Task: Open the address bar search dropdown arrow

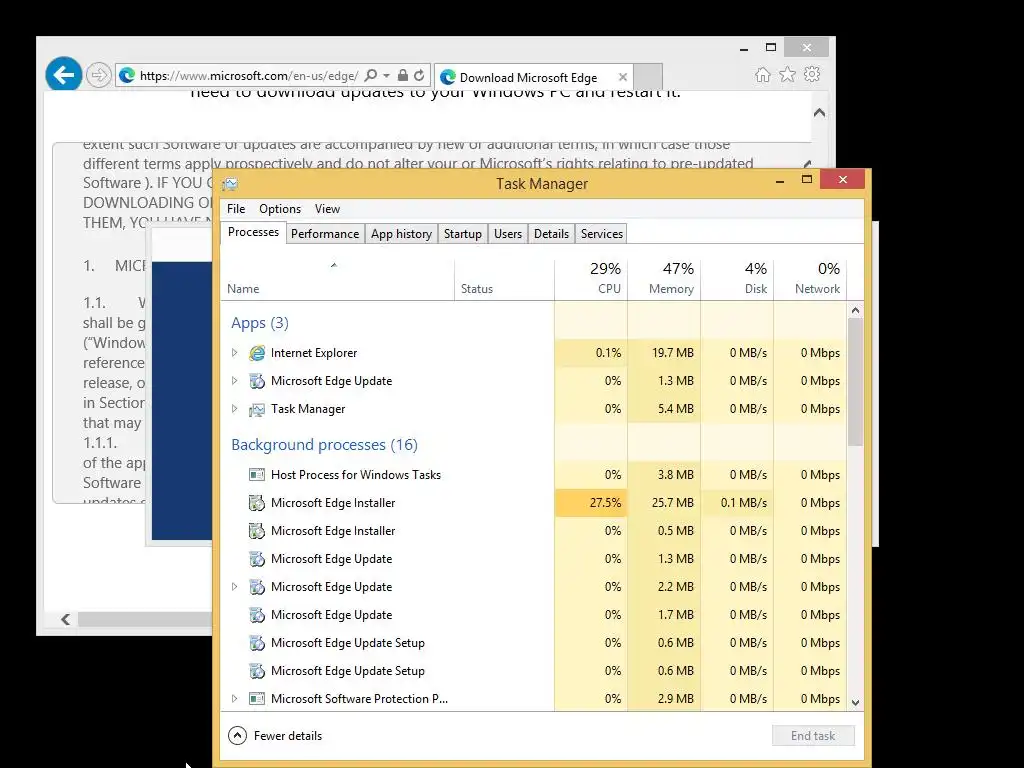Action: click(387, 76)
